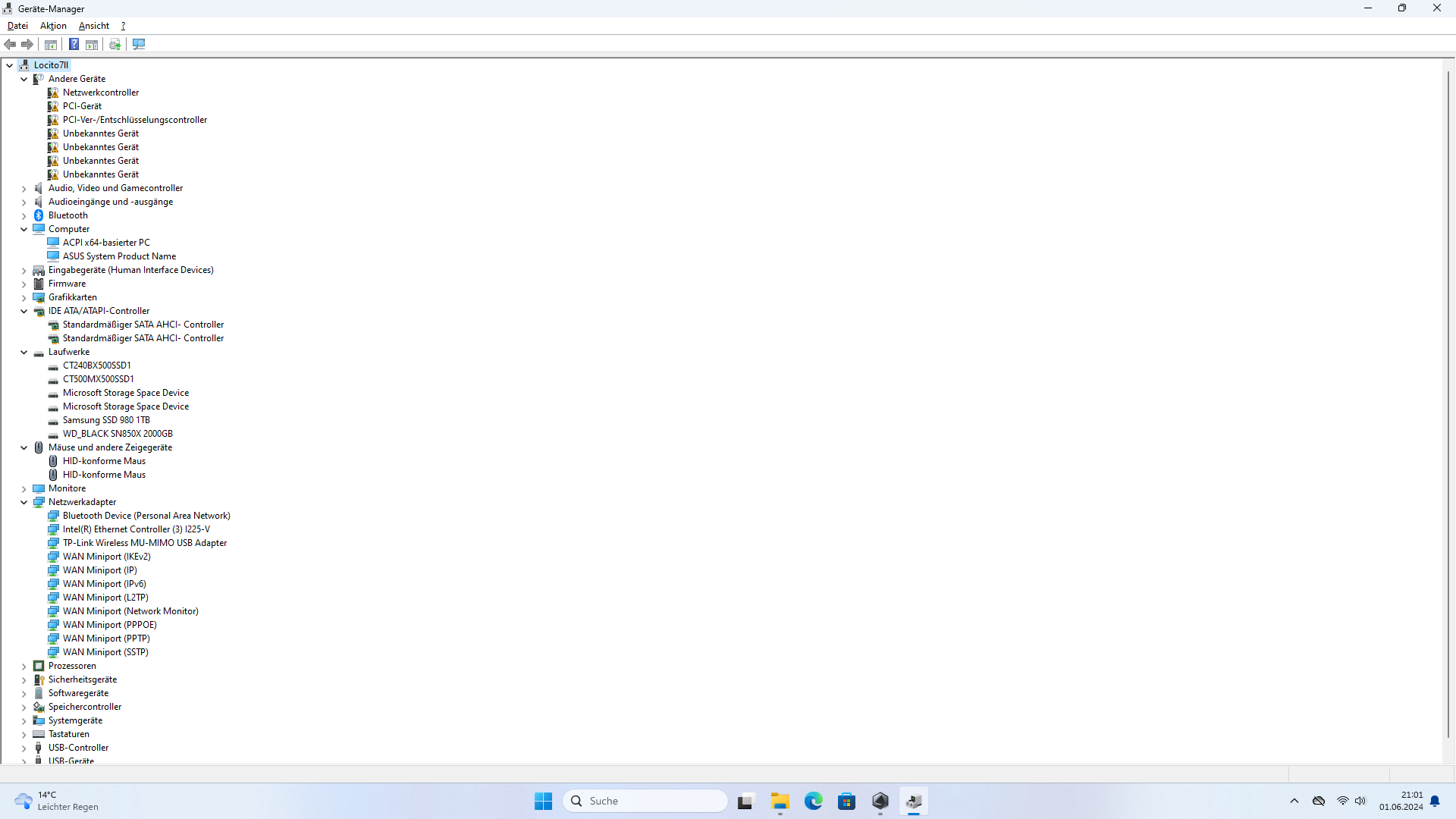
Task: Open the Windows Start menu
Action: [544, 801]
